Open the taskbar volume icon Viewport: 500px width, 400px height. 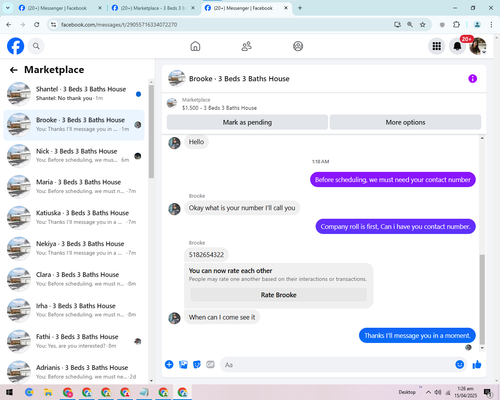coord(438,392)
